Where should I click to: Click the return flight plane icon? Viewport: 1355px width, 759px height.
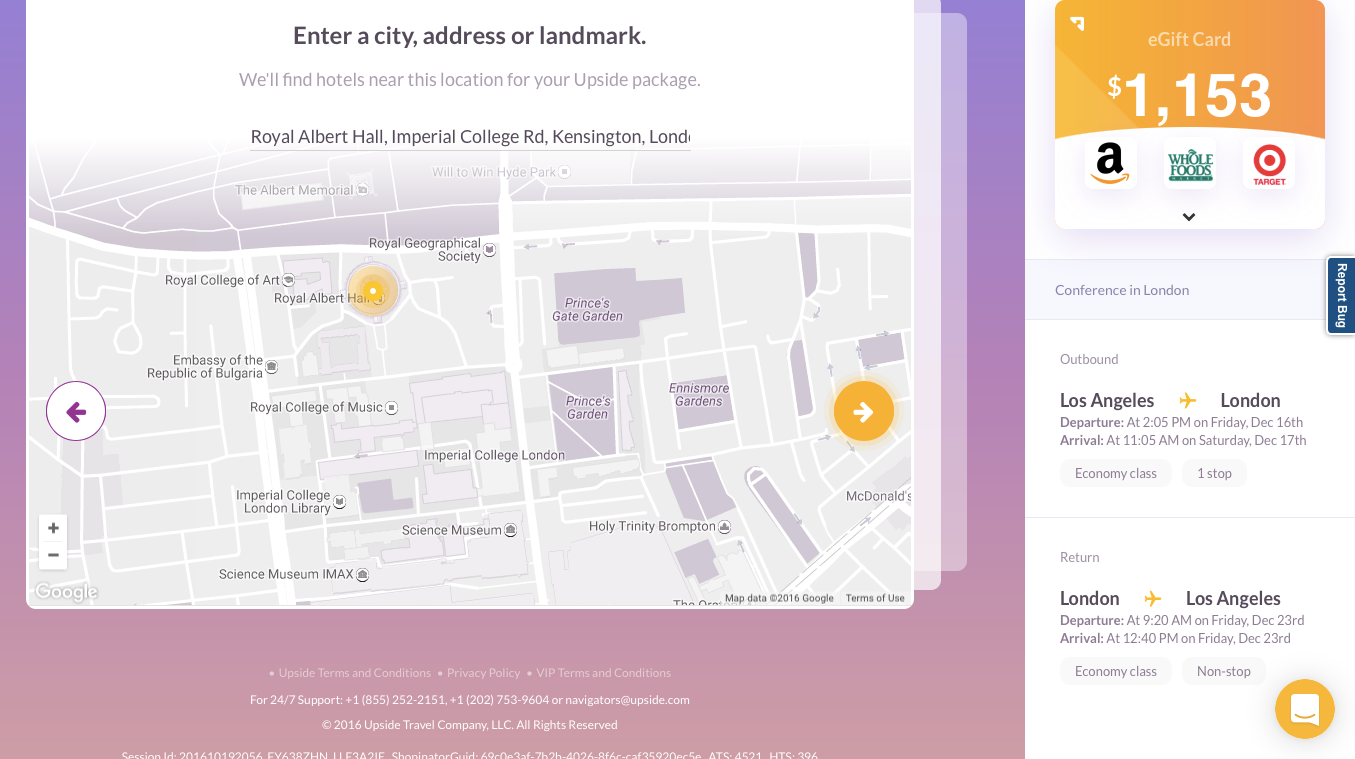coord(1152,599)
